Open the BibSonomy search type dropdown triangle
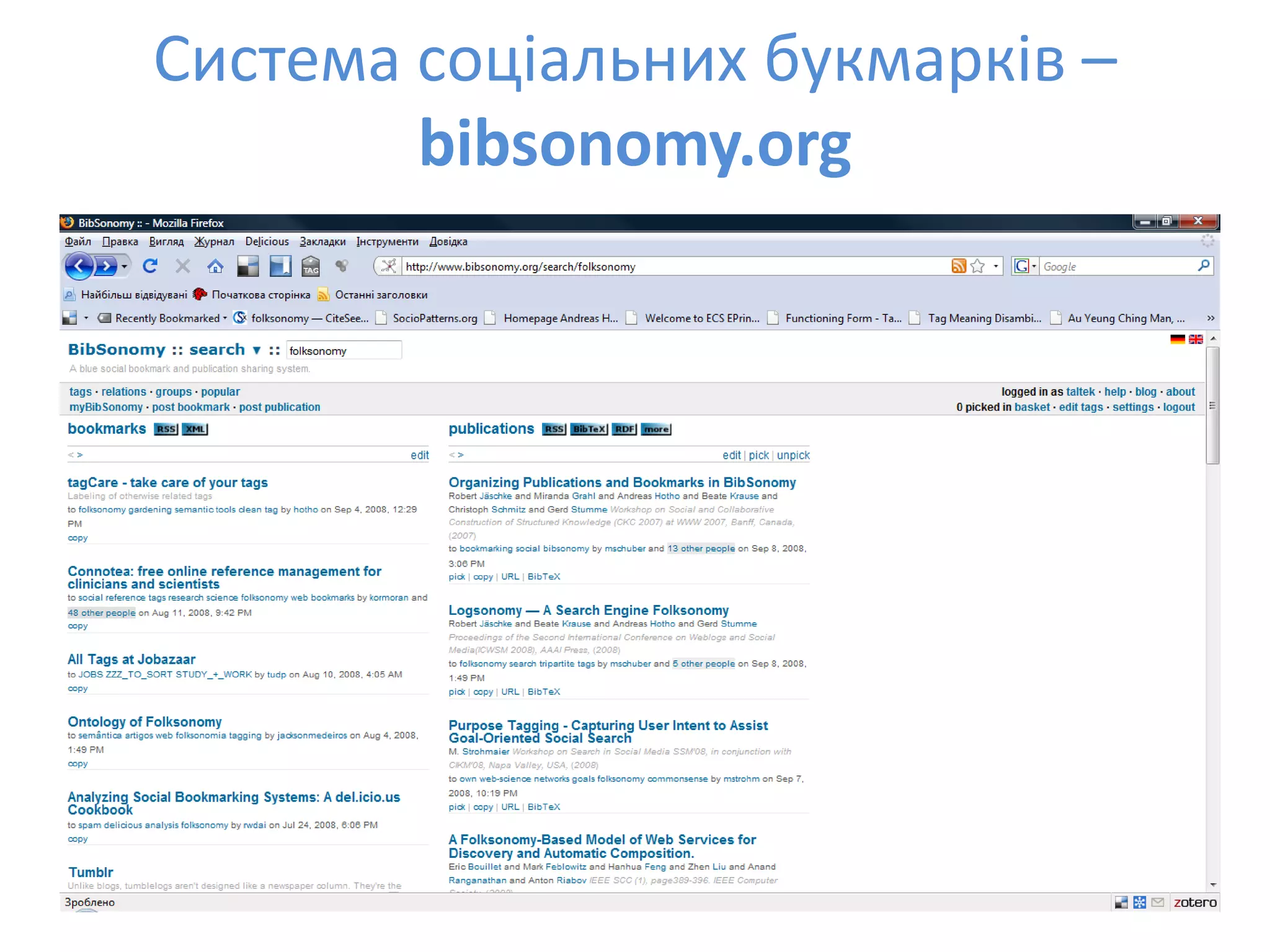The width and height of the screenshot is (1270, 952). [257, 350]
